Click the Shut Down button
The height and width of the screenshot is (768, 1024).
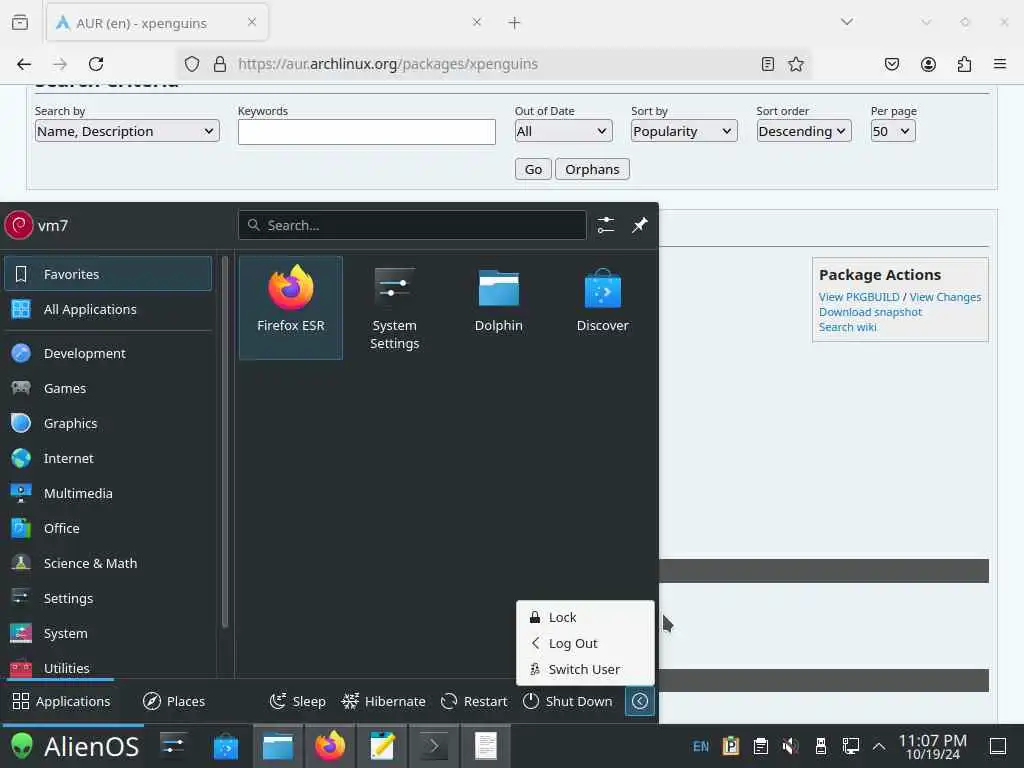point(568,701)
